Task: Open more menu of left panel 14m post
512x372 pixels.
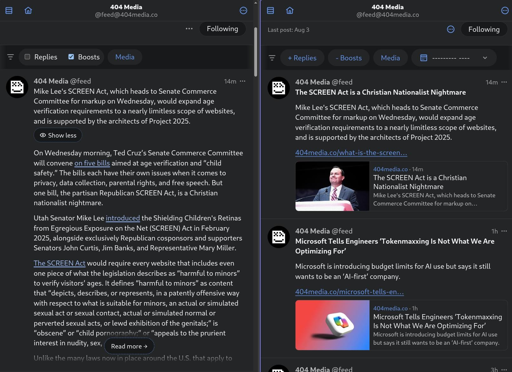Action: point(243,81)
